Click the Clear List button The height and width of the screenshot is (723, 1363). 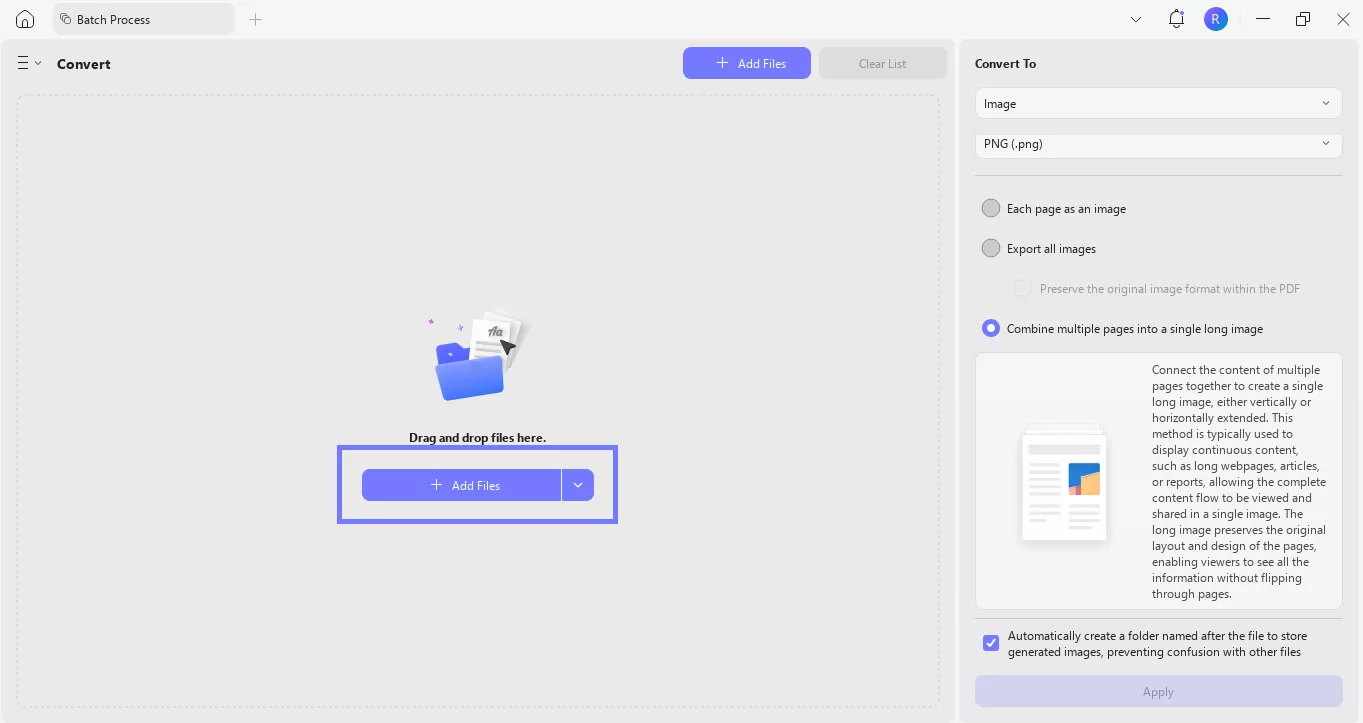click(x=883, y=63)
